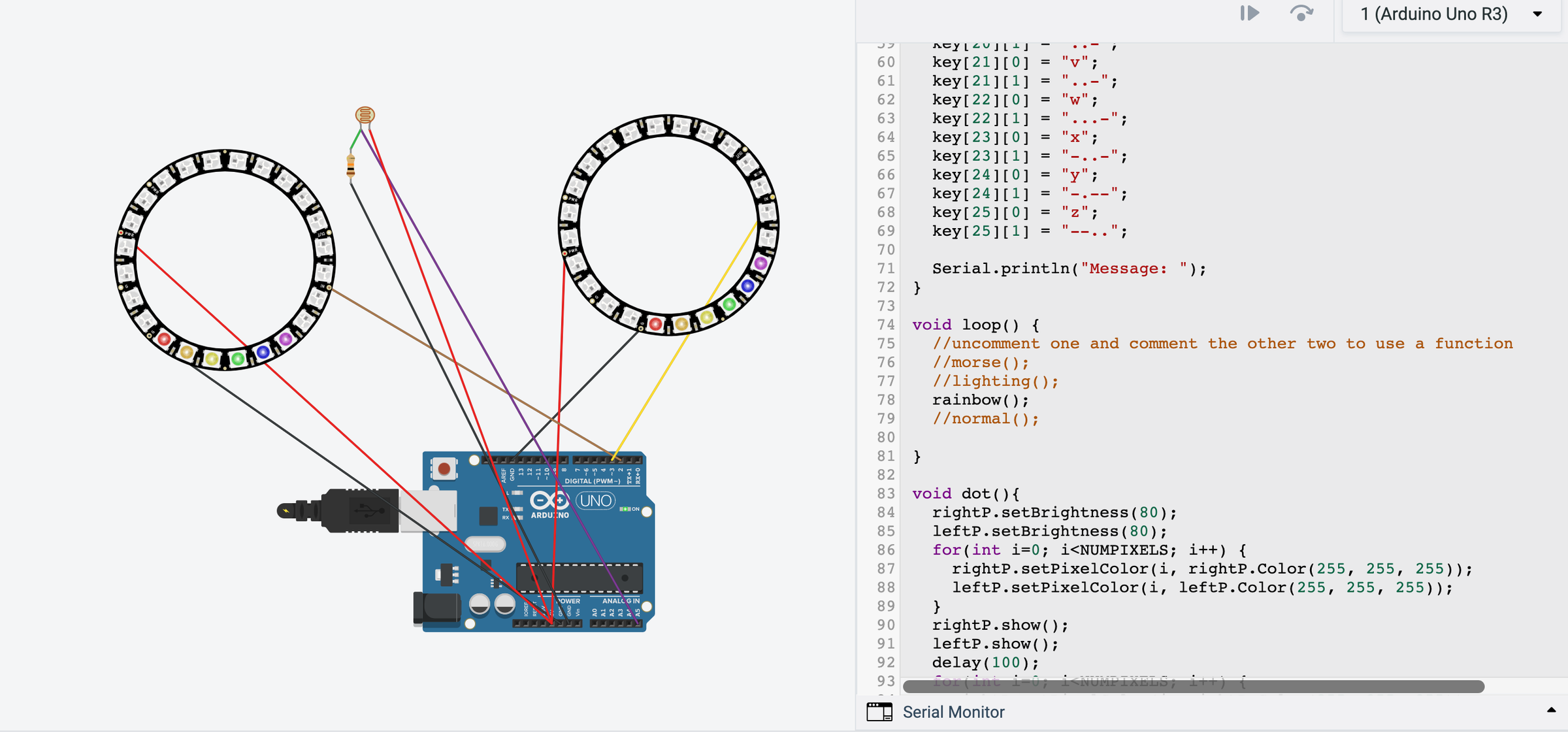Click the Arduino black power jack
Viewport: 1568px width, 733px height.
click(436, 608)
